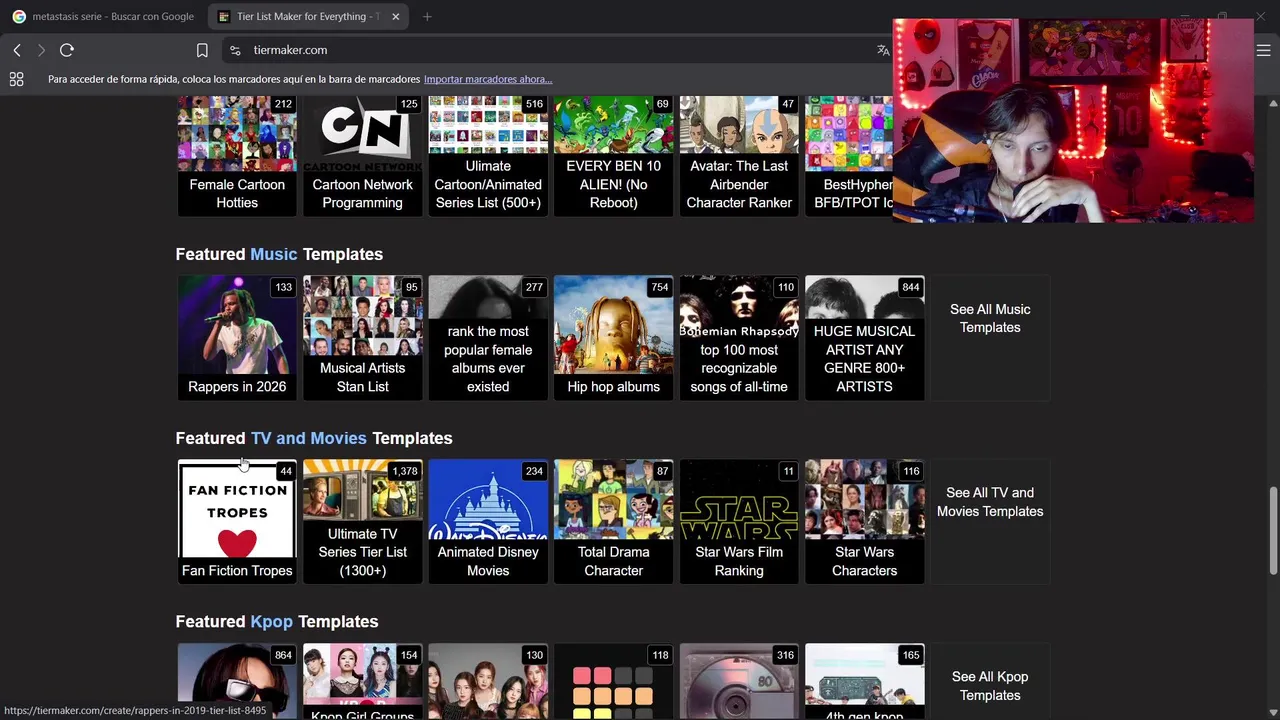Click the bookmark icon beside the address bar
1280x720 pixels.
pos(202,50)
